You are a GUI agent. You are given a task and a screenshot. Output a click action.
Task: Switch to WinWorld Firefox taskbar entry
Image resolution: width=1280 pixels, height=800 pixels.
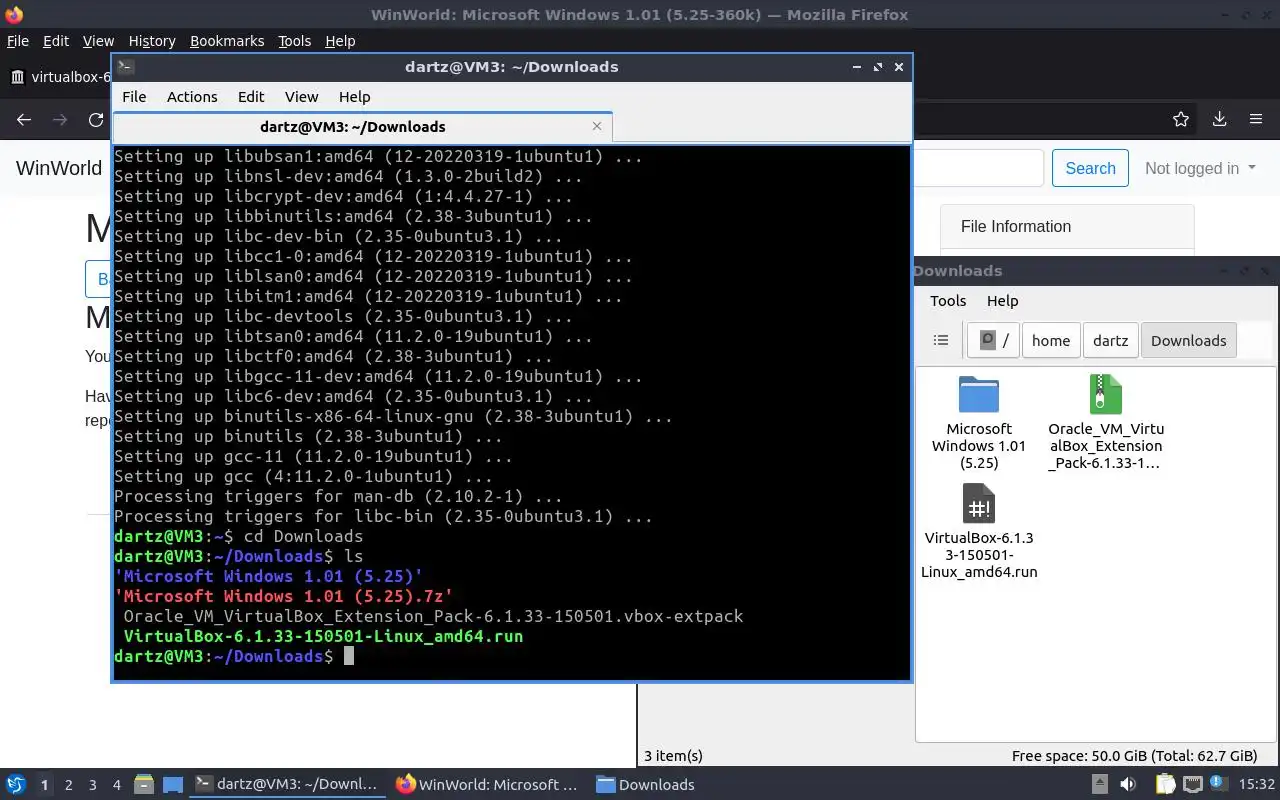(487, 785)
